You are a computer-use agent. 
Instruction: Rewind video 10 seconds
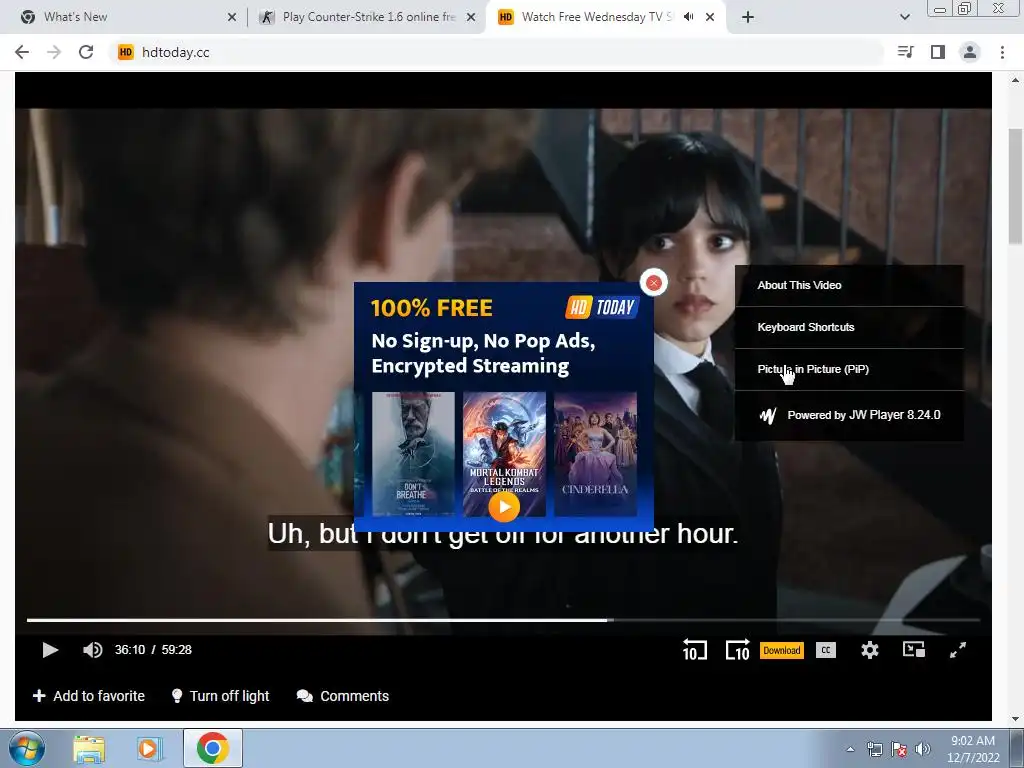tap(694, 650)
